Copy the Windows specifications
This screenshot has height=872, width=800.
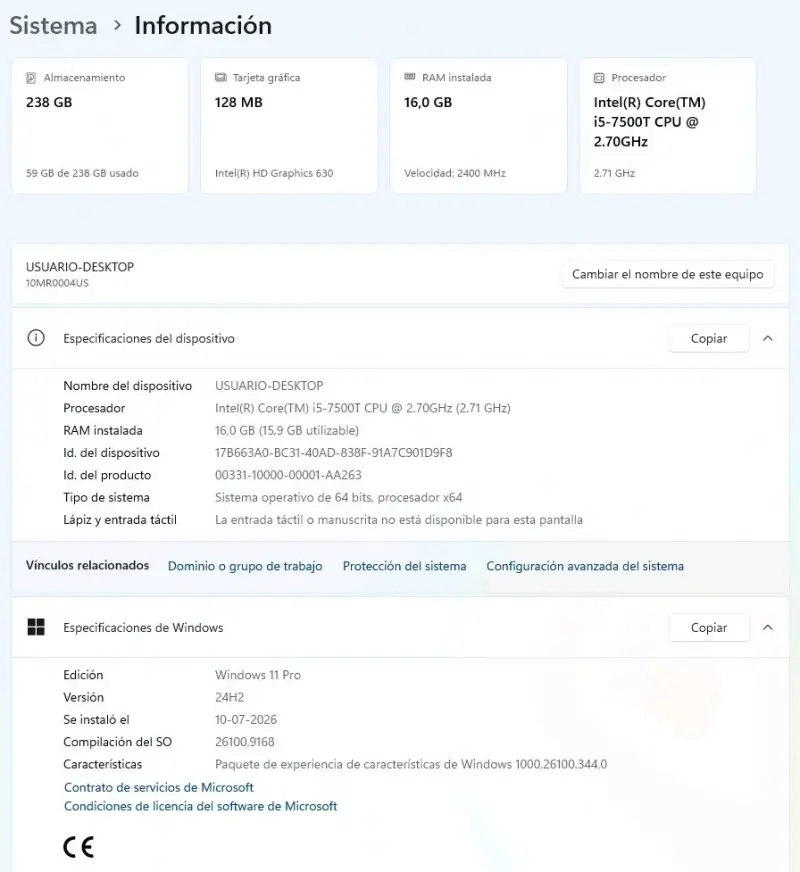click(x=709, y=627)
